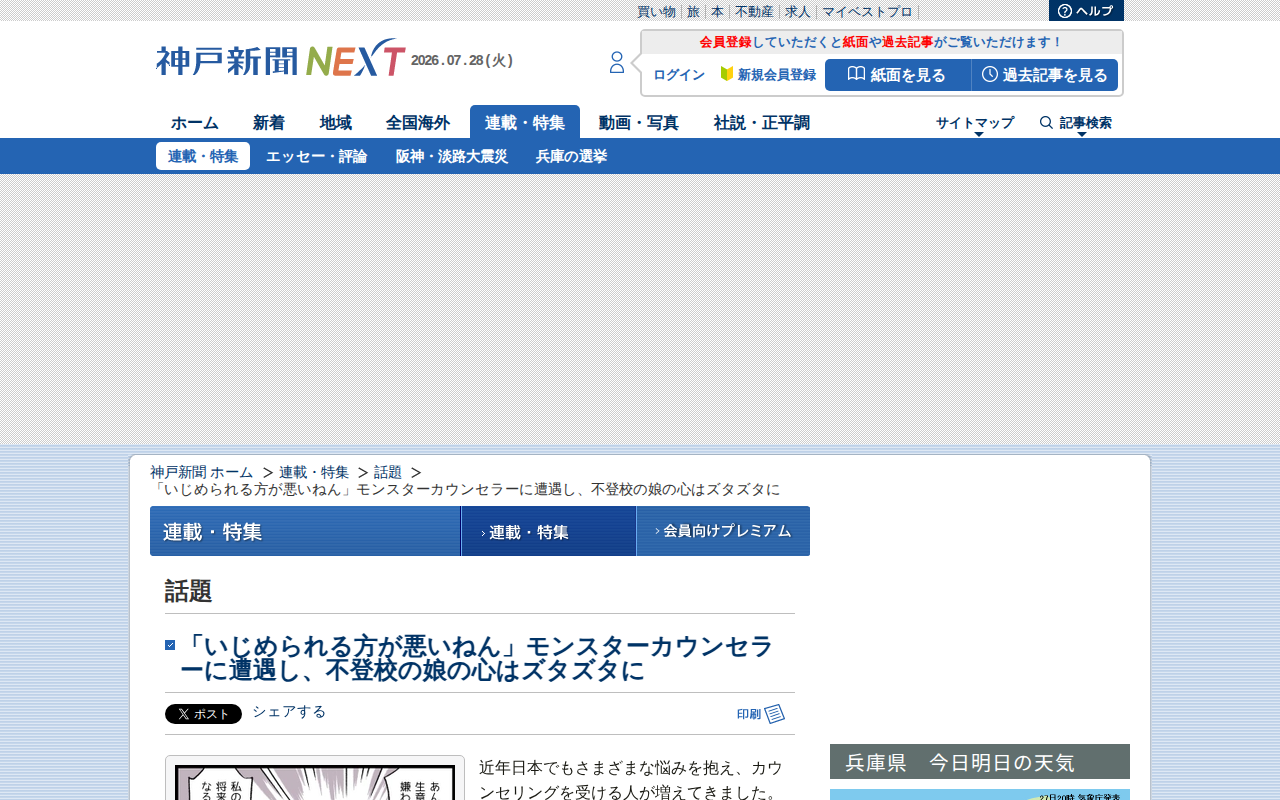Select the 全国海外 navigation tab
The width and height of the screenshot is (1280, 800).
(418, 122)
